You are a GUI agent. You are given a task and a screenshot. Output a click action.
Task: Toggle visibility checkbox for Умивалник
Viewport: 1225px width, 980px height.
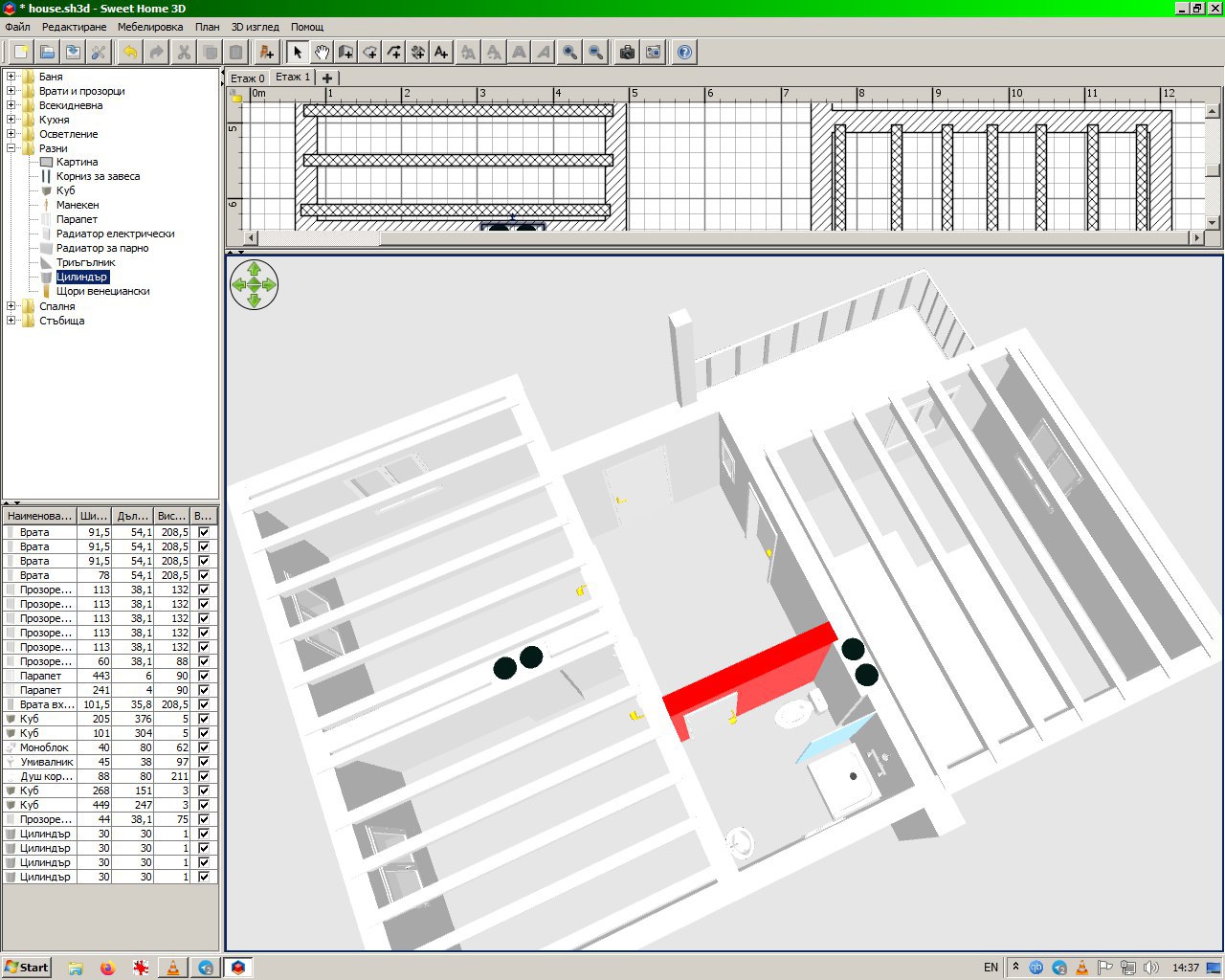203,762
